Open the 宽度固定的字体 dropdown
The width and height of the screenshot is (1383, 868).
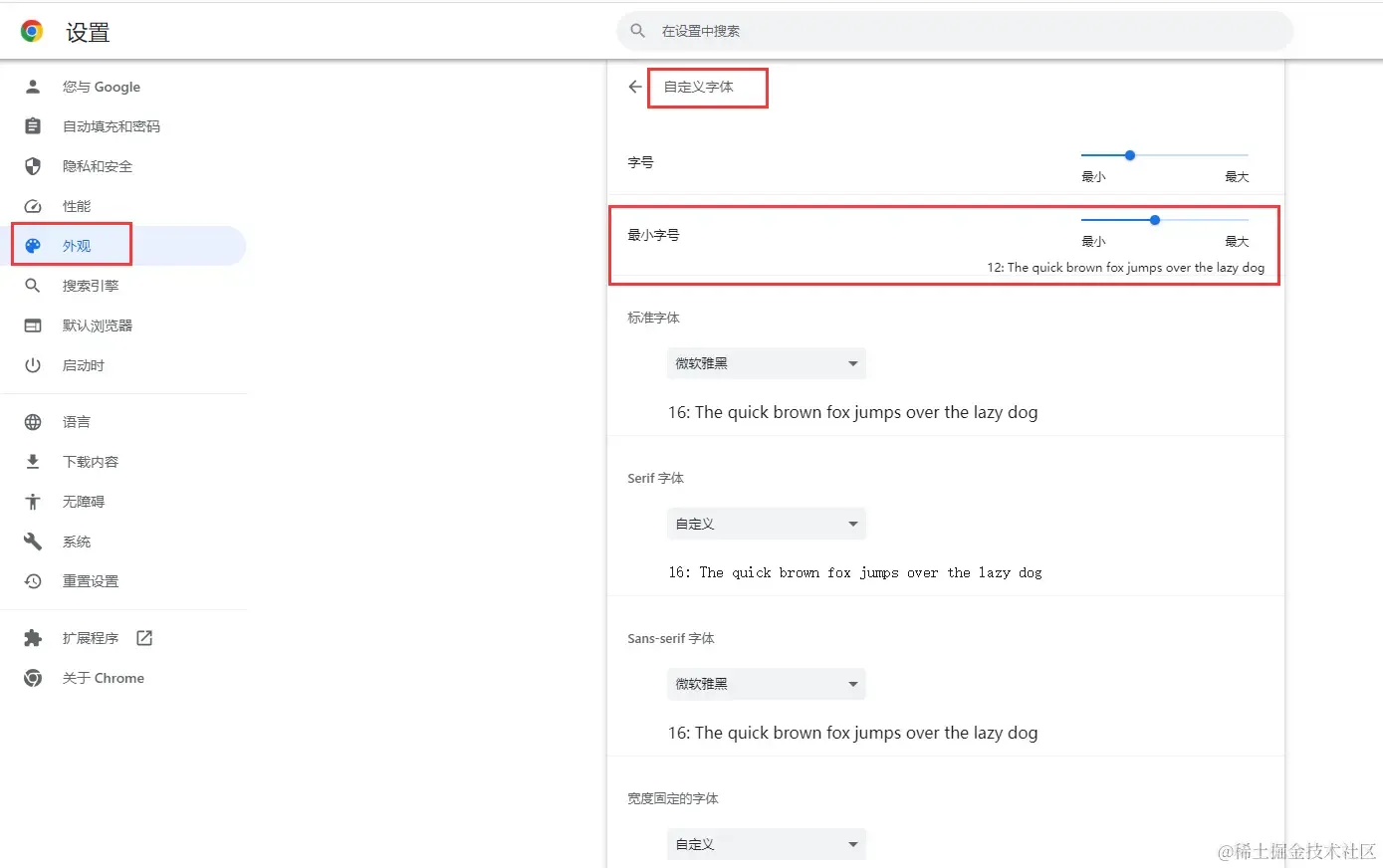pyautogui.click(x=767, y=844)
